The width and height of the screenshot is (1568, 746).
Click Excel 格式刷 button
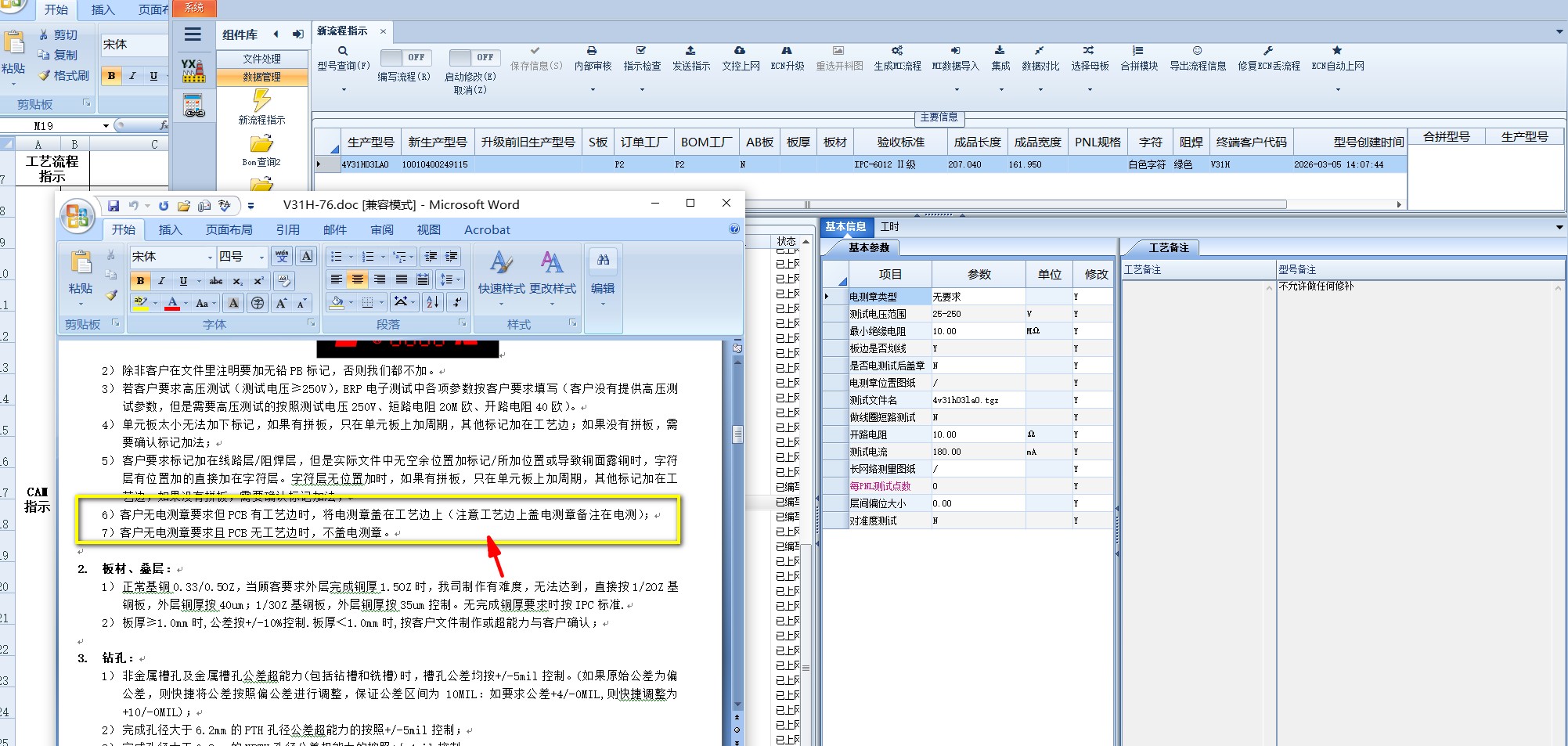tap(63, 76)
